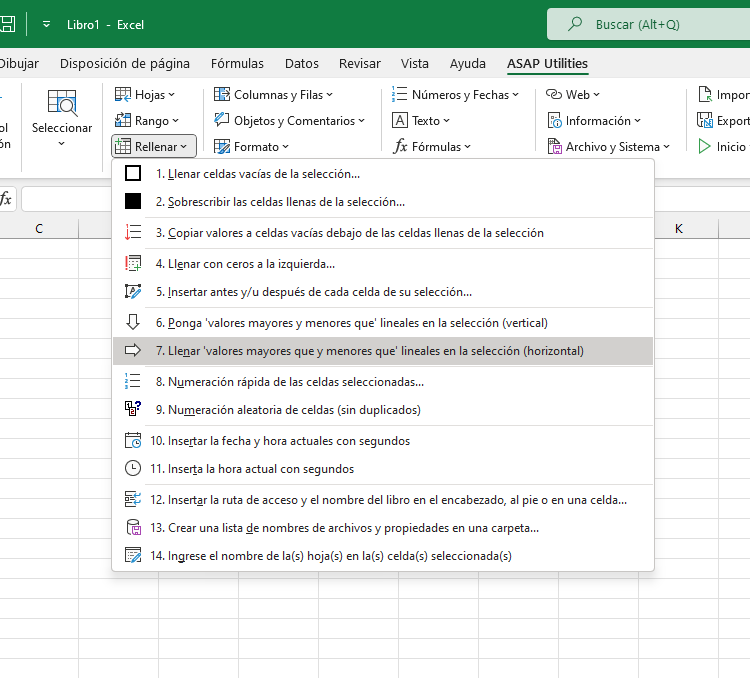Open the Texto dropdown

[421, 121]
